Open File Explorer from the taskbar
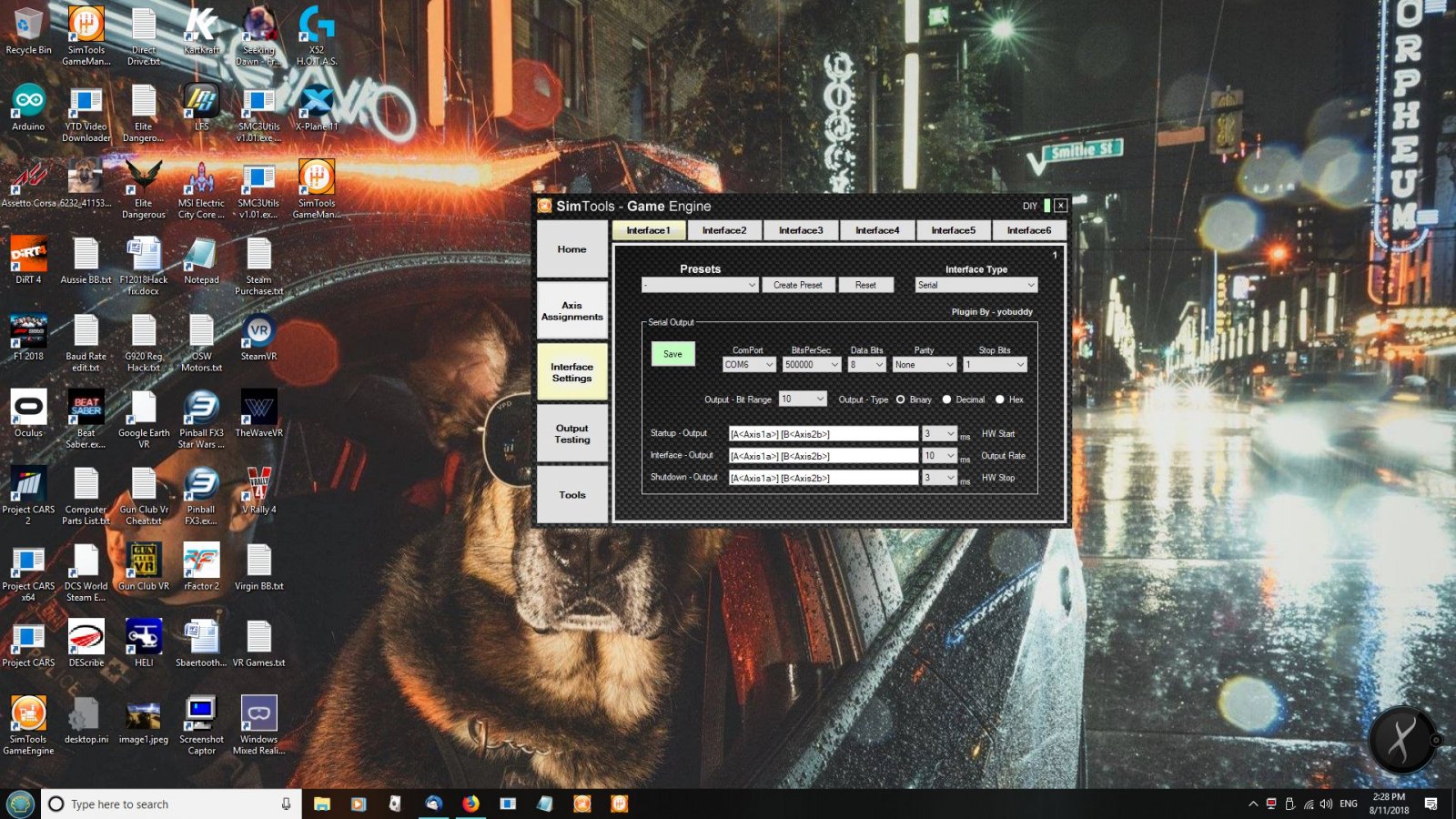Viewport: 1456px width, 819px height. [322, 804]
